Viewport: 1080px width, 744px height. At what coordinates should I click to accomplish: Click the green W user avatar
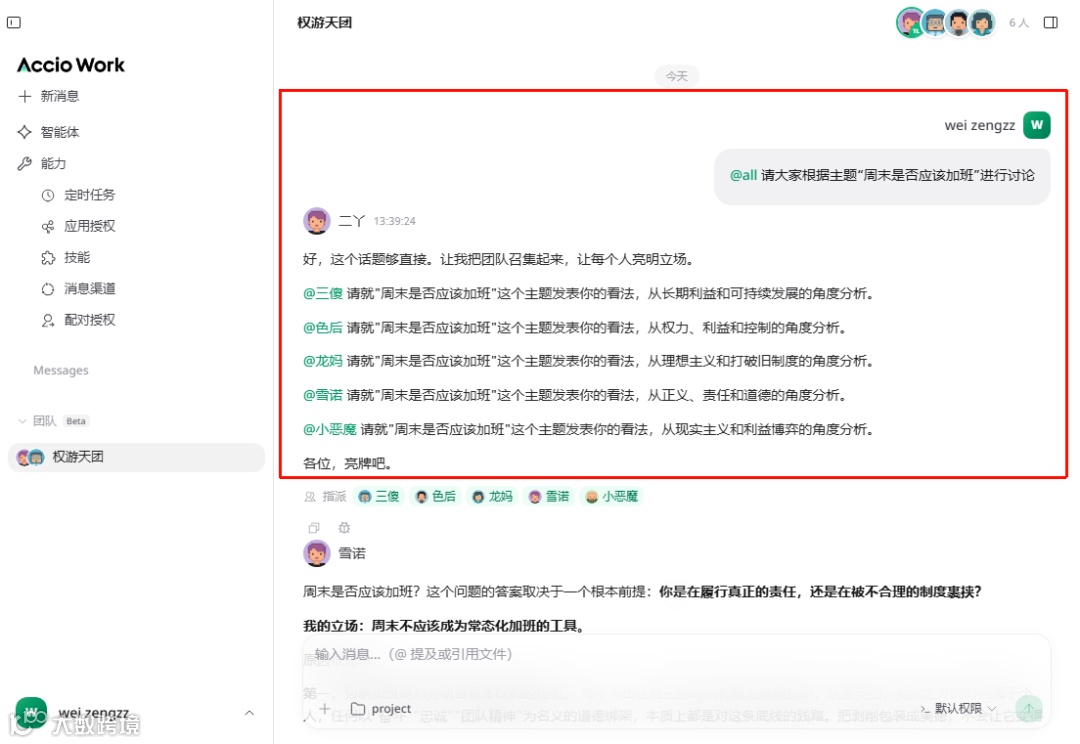click(x=1037, y=125)
